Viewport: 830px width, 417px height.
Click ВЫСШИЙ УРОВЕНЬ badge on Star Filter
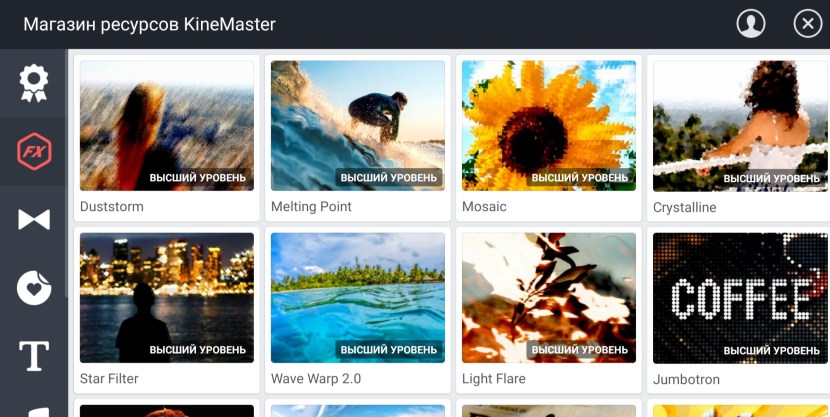(x=197, y=350)
